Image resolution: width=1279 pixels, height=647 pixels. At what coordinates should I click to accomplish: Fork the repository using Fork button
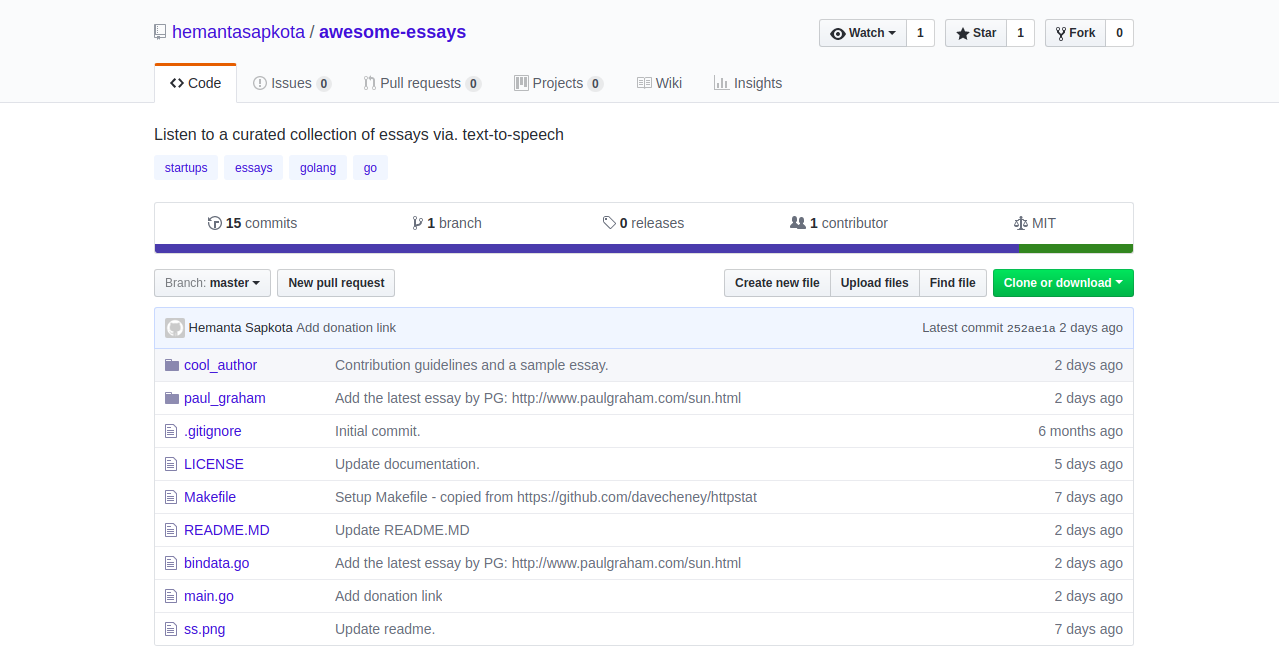tap(1075, 33)
